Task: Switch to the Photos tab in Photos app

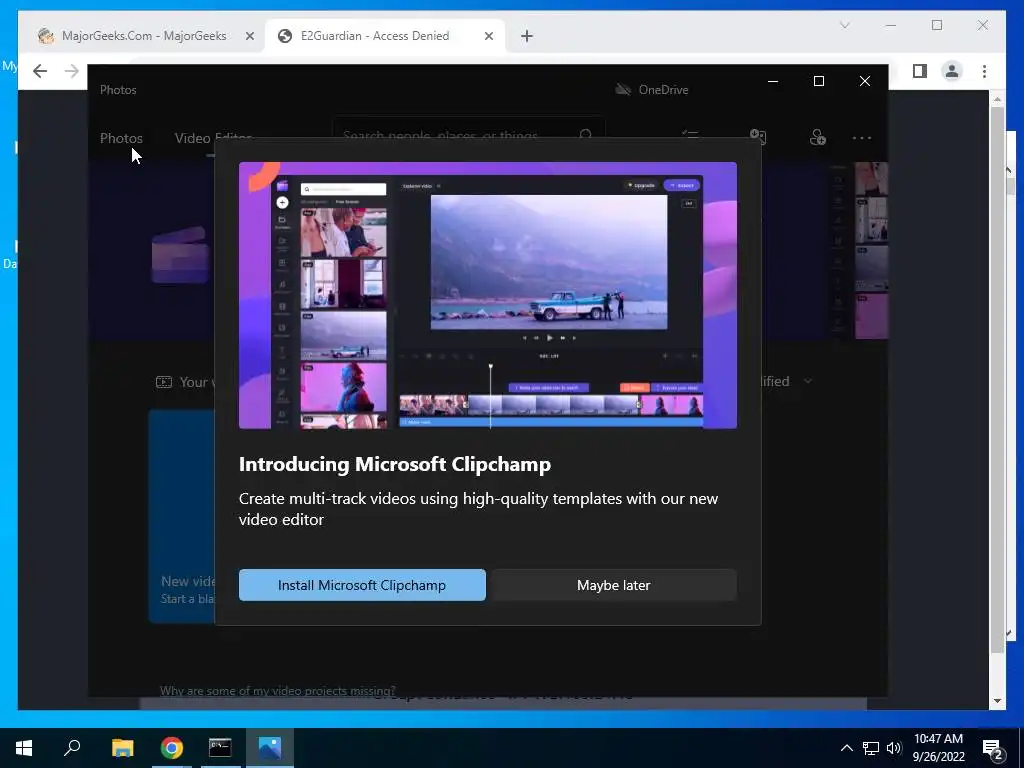Action: coord(121,138)
